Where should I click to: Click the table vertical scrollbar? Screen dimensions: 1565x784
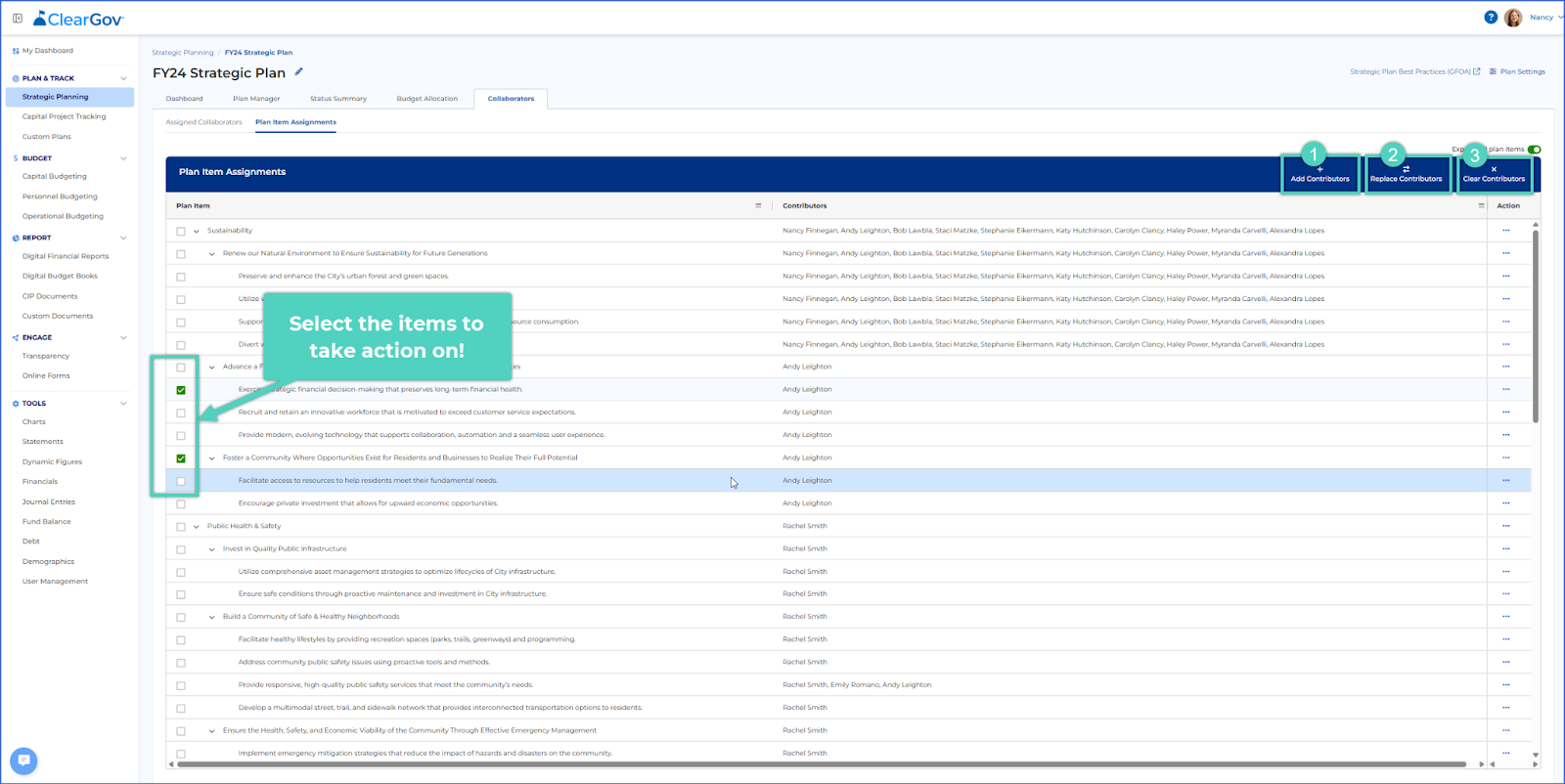point(1536,326)
